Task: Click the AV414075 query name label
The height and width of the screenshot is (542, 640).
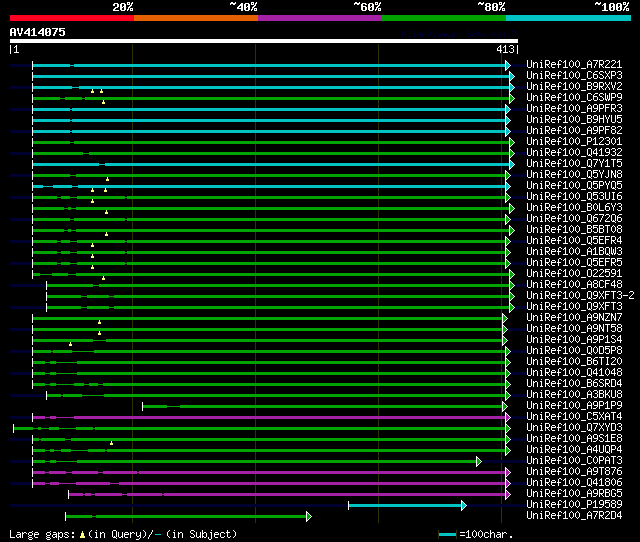Action: [x=38, y=32]
